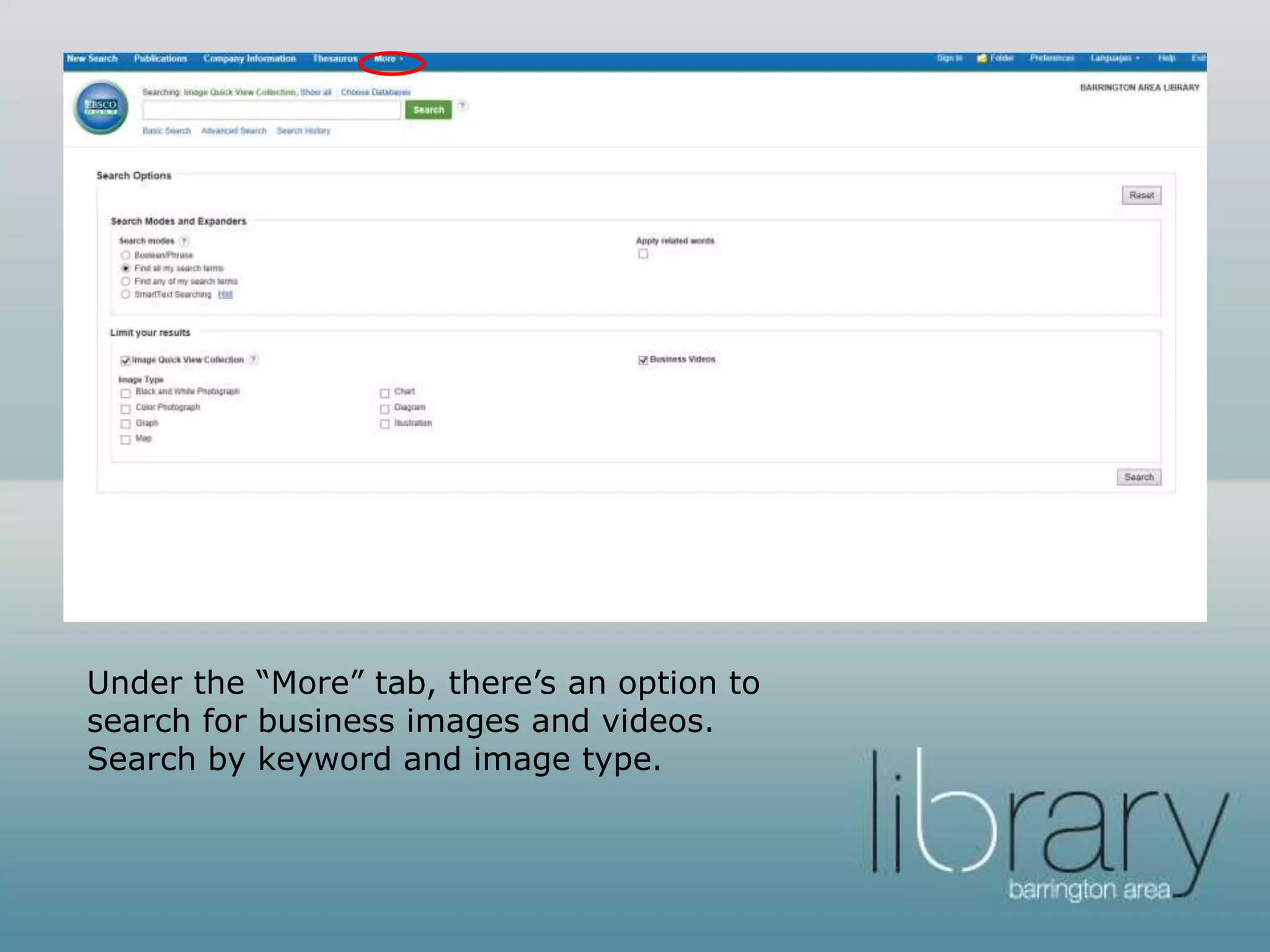1270x952 pixels.
Task: Check Chart image type
Action: (x=384, y=394)
